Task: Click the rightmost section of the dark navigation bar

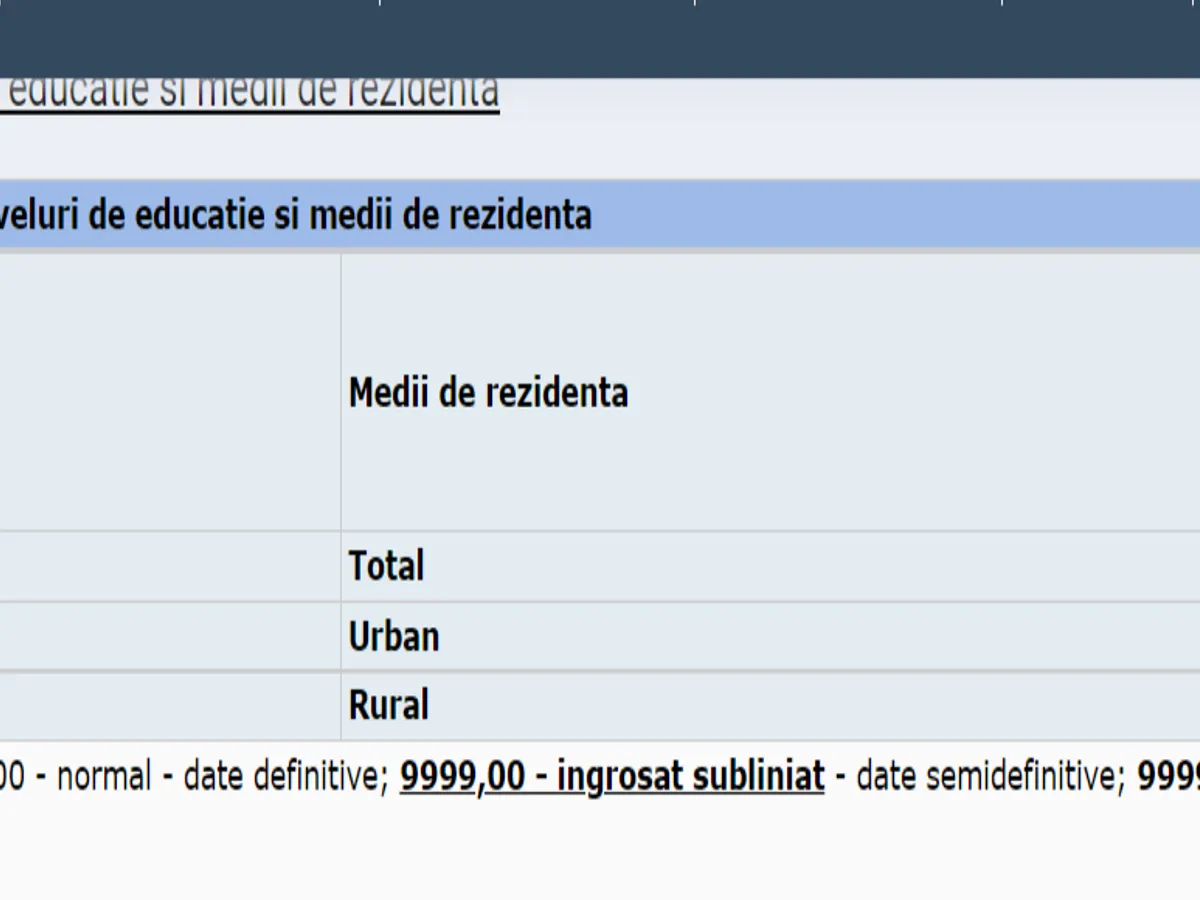Action: [1100, 38]
